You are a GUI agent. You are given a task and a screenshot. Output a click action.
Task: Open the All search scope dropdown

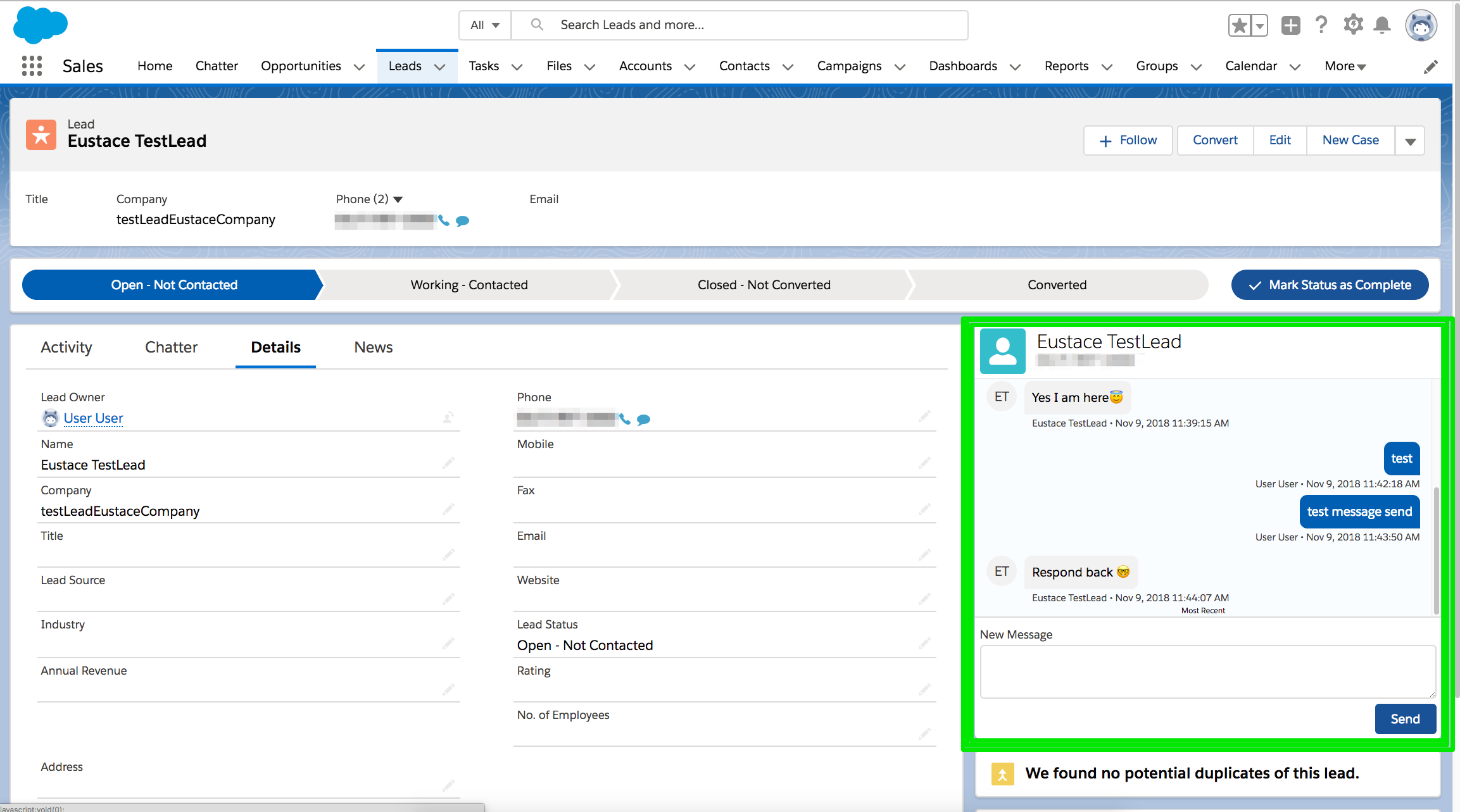click(x=485, y=25)
